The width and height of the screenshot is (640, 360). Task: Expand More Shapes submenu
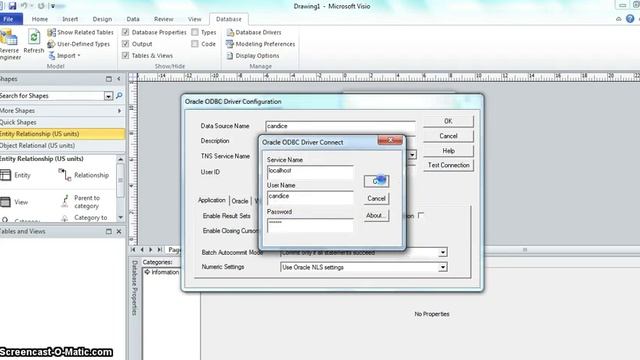tap(119, 111)
